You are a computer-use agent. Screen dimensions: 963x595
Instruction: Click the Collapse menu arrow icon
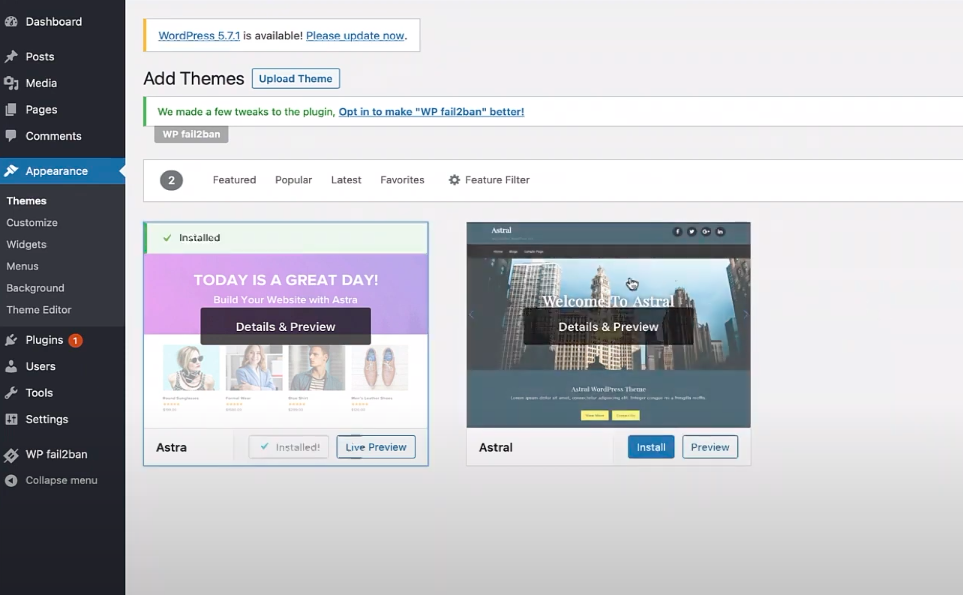click(11, 480)
